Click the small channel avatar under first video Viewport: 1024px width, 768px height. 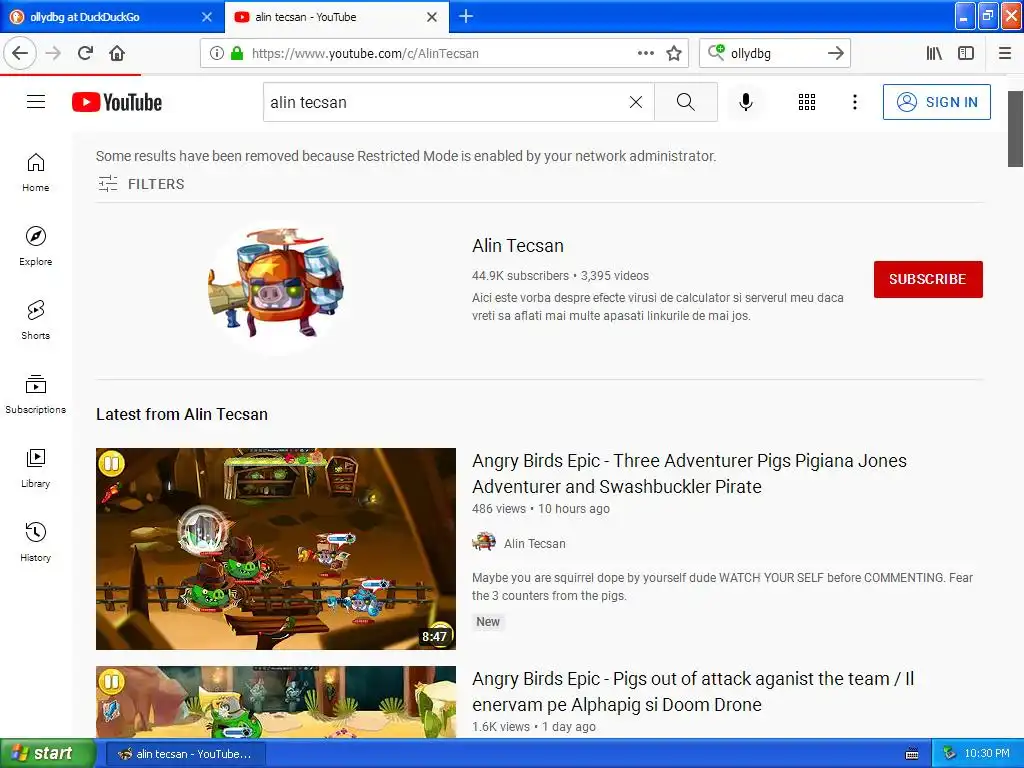[484, 542]
